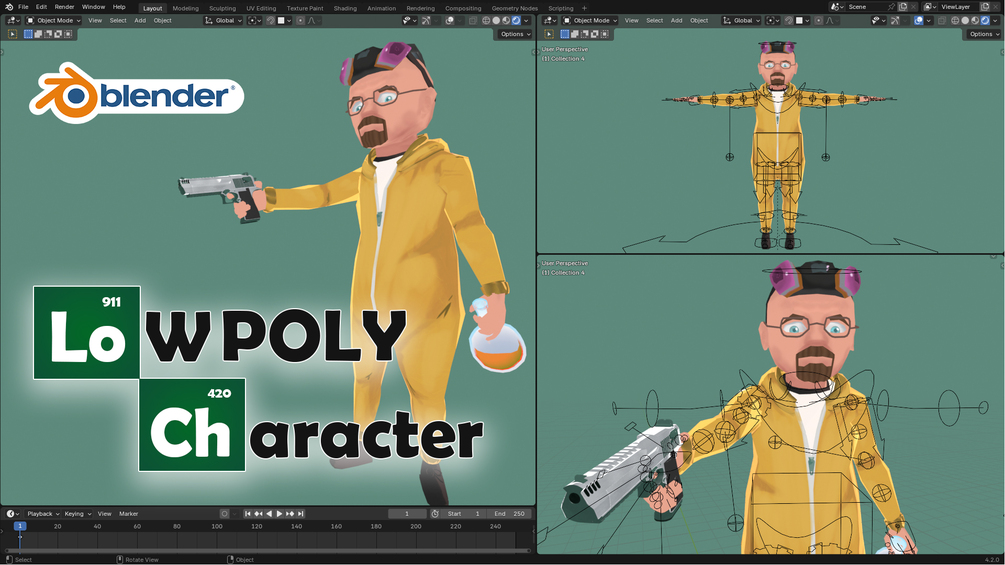This screenshot has height=565, width=1005.
Task: Open the Options dropdown in the left viewport
Action: click(515, 34)
